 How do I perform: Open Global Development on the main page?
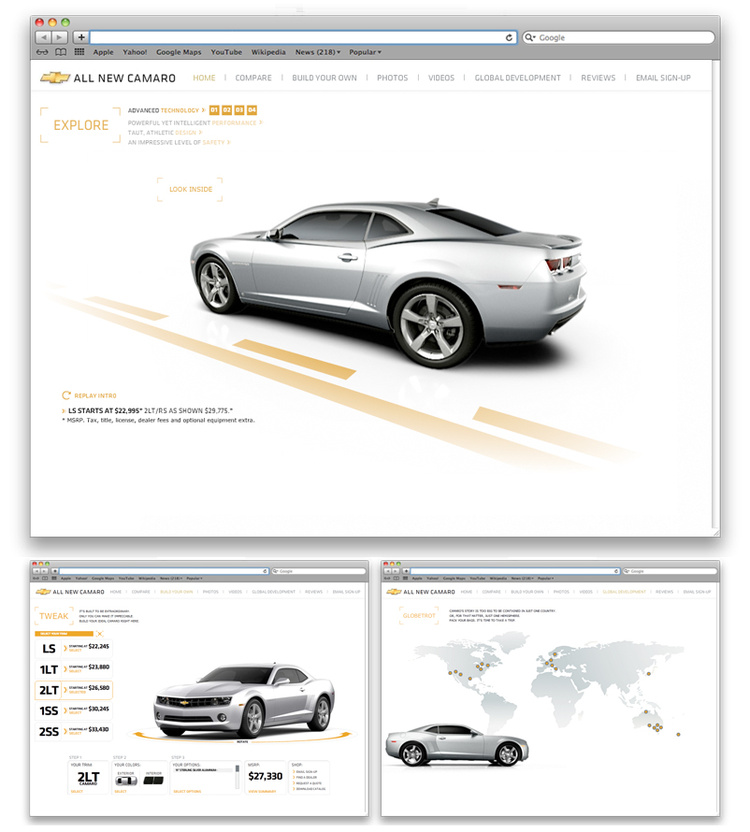tap(518, 78)
